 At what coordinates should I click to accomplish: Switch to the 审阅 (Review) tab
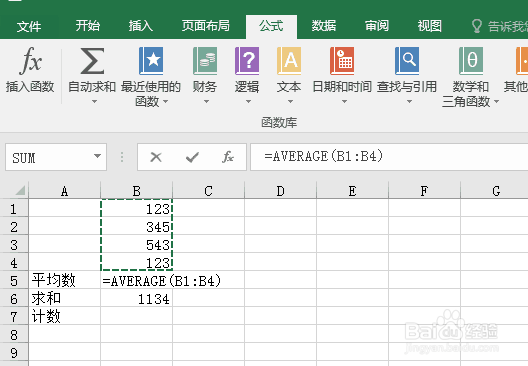click(377, 26)
